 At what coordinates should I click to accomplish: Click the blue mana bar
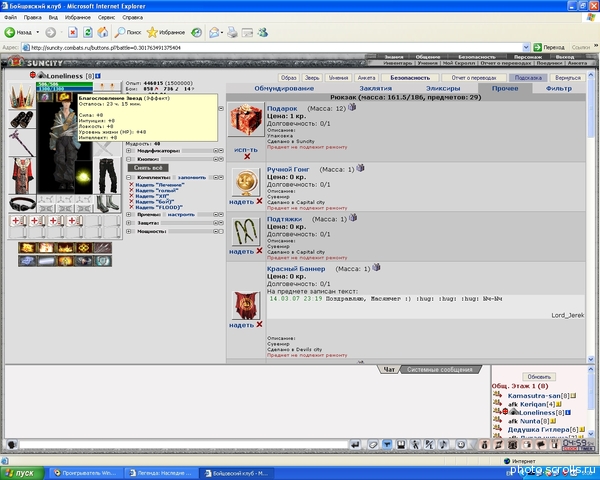64,89
